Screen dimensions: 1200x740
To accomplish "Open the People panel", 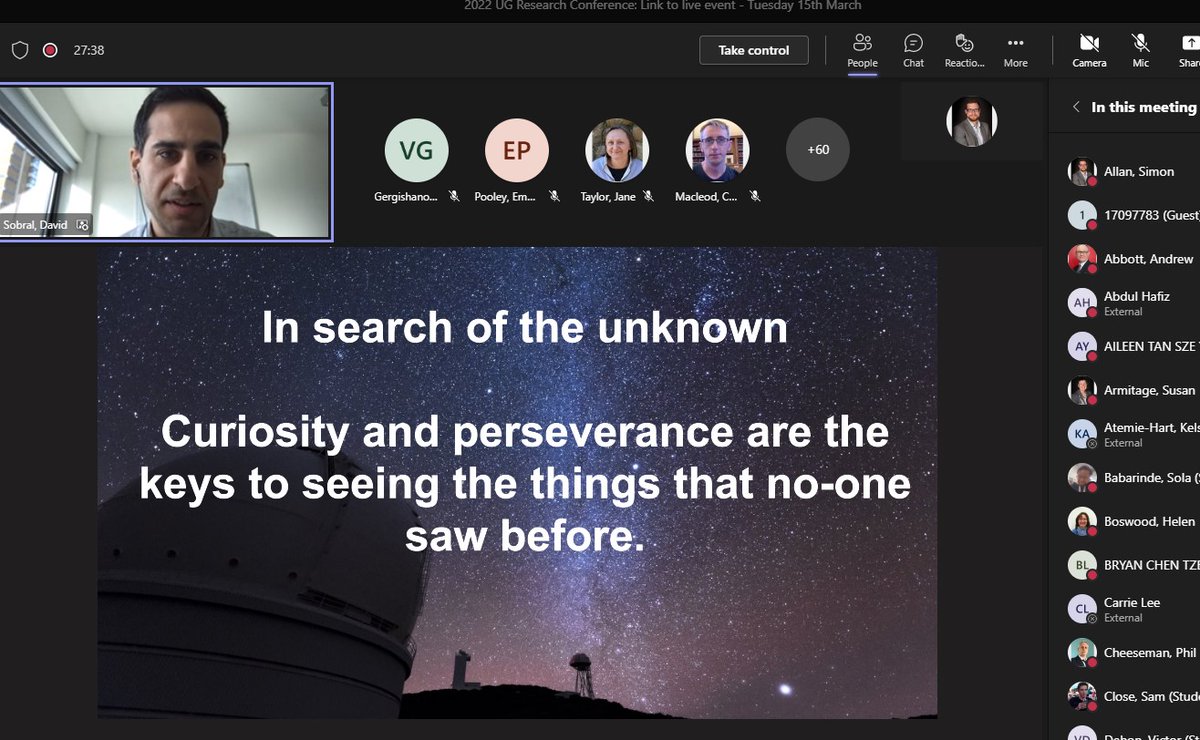I will coord(862,50).
